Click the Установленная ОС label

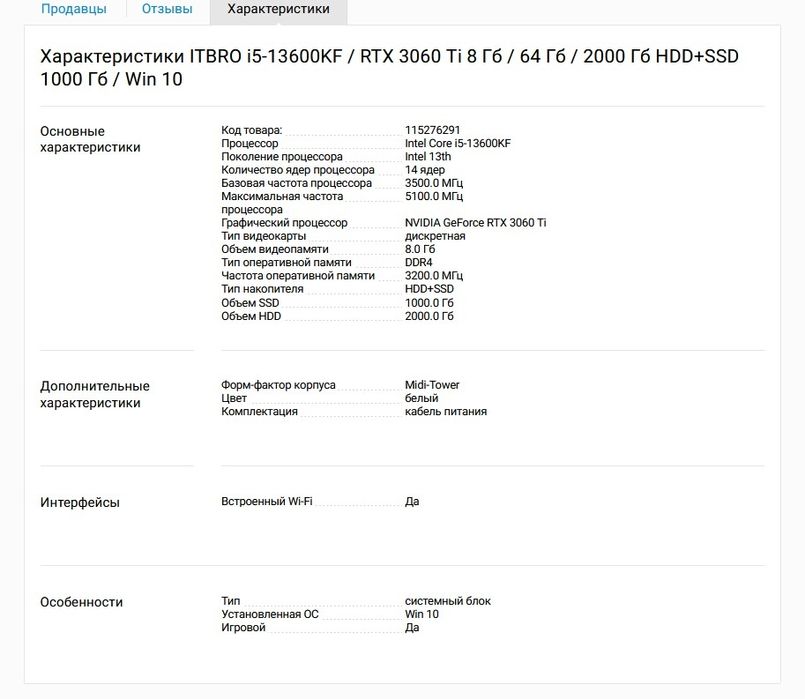coord(270,614)
